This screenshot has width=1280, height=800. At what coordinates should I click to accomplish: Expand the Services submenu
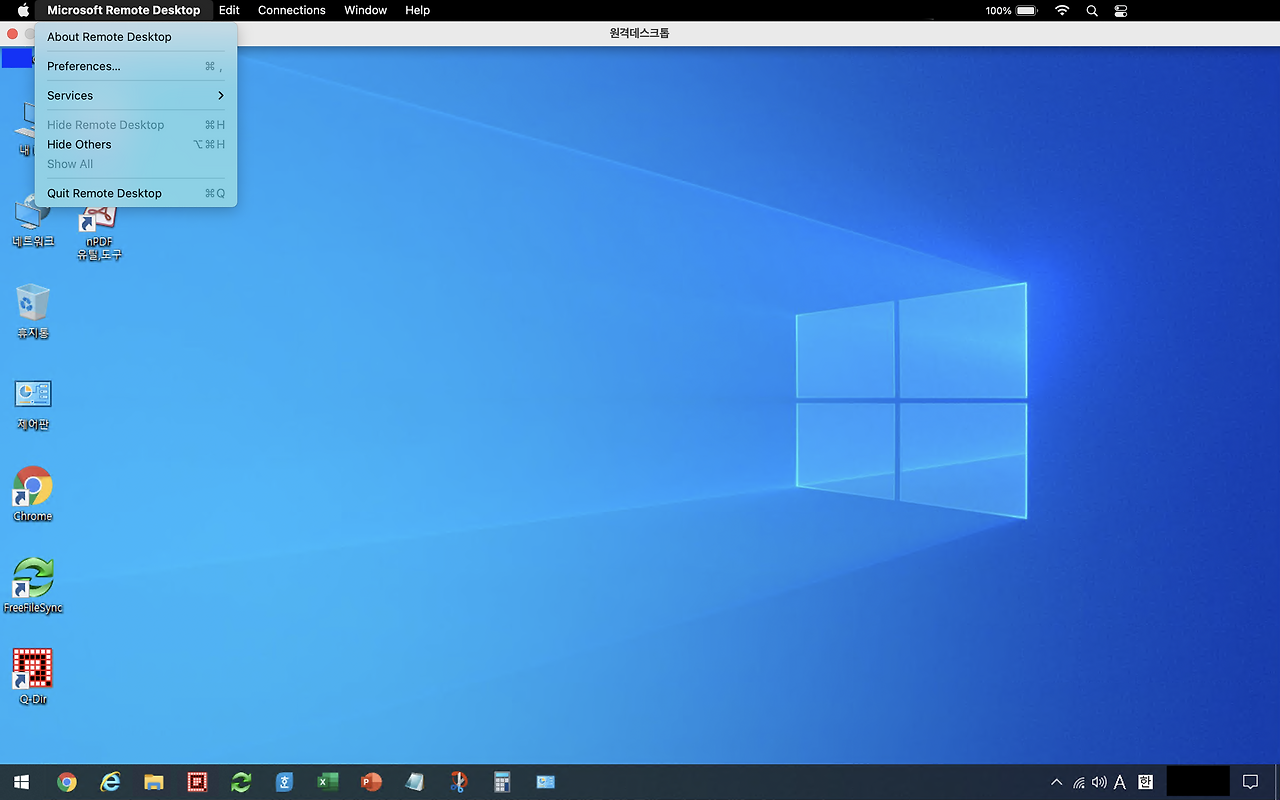coord(135,96)
